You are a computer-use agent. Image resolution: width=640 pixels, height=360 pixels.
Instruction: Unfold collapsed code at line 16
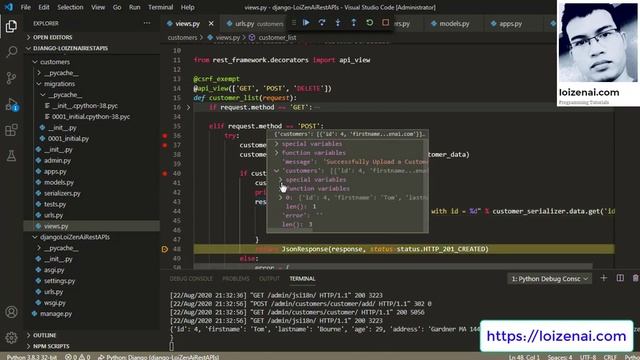click(188, 107)
